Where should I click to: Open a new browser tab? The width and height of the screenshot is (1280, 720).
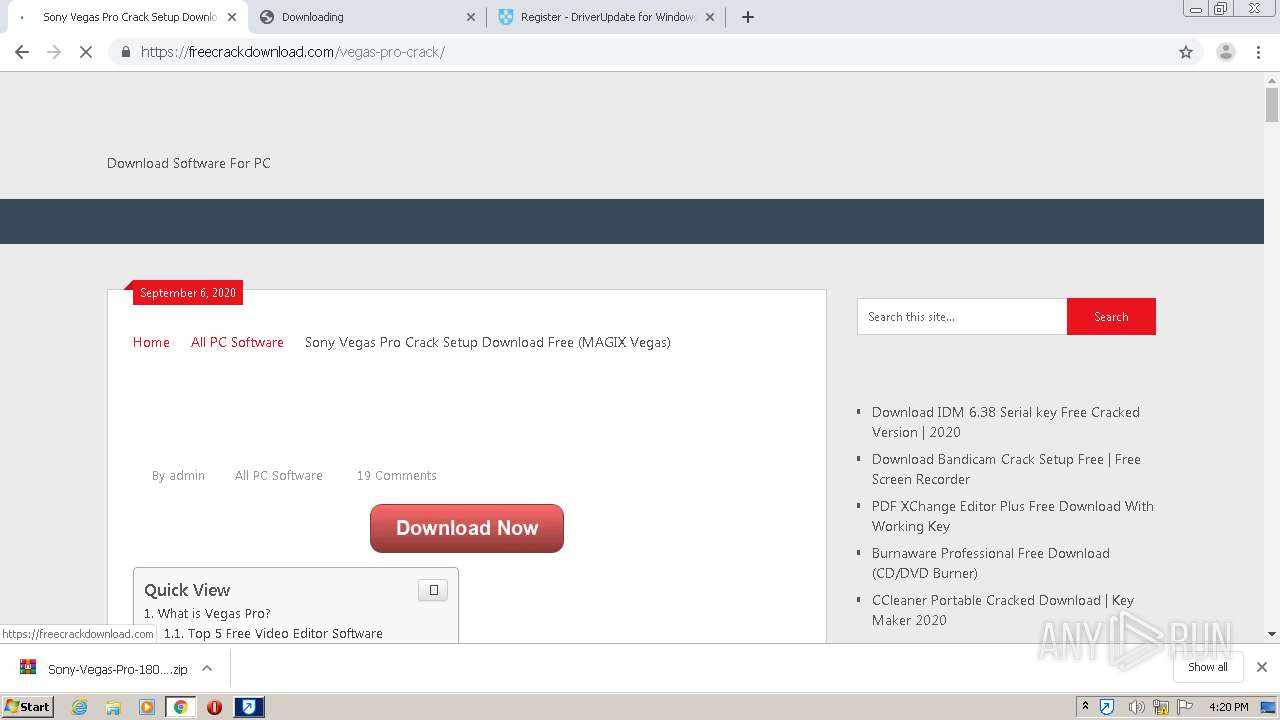tap(748, 17)
